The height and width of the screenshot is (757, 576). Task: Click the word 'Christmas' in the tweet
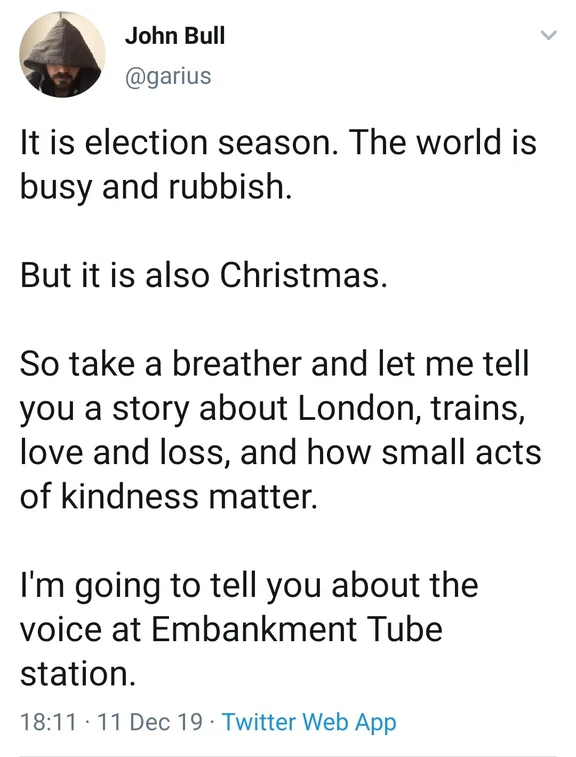tap(300, 275)
